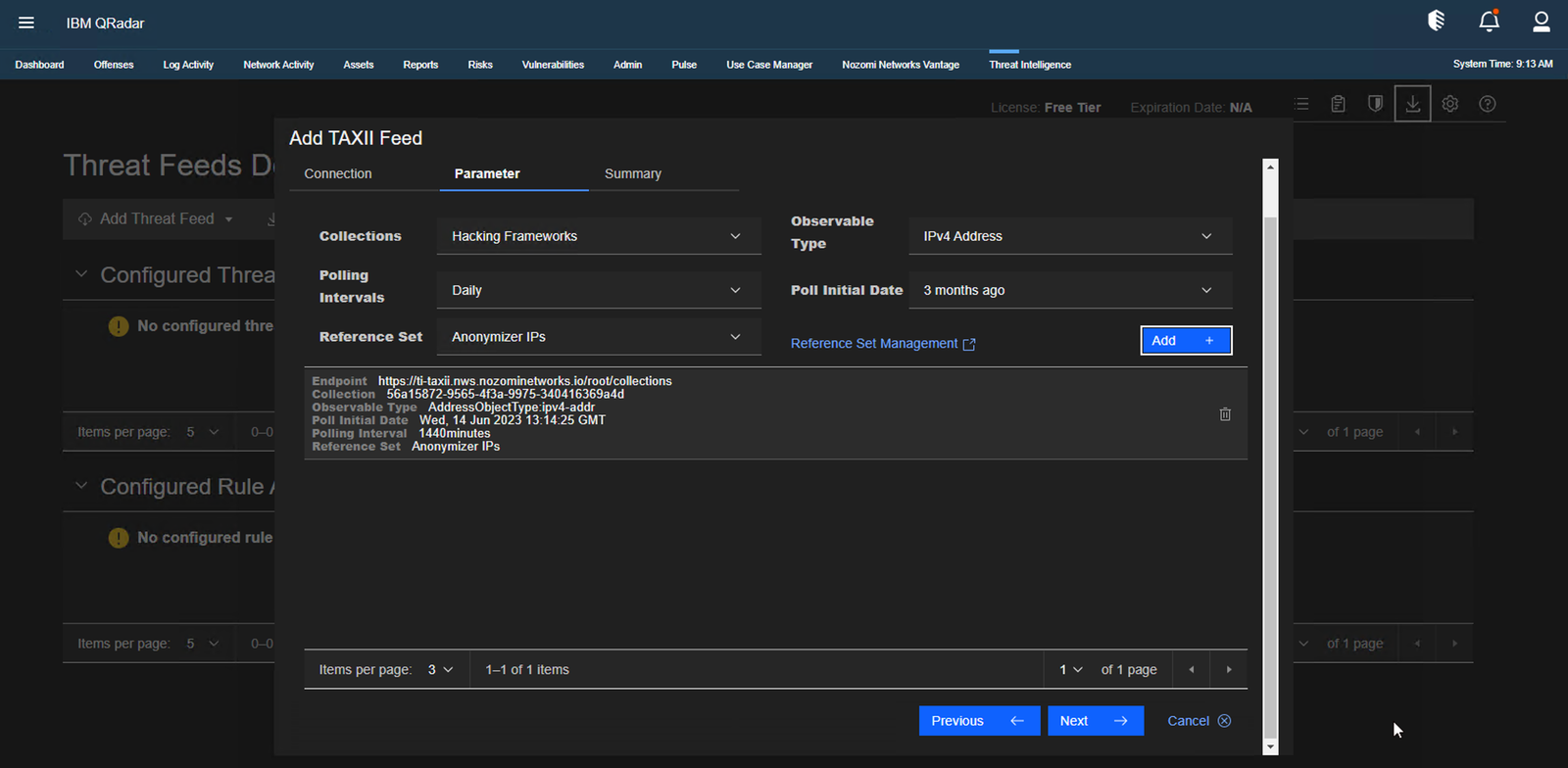Click the shield icon in the Threat Intelligence toolbar
This screenshot has height=768, width=1568.
point(1375,104)
